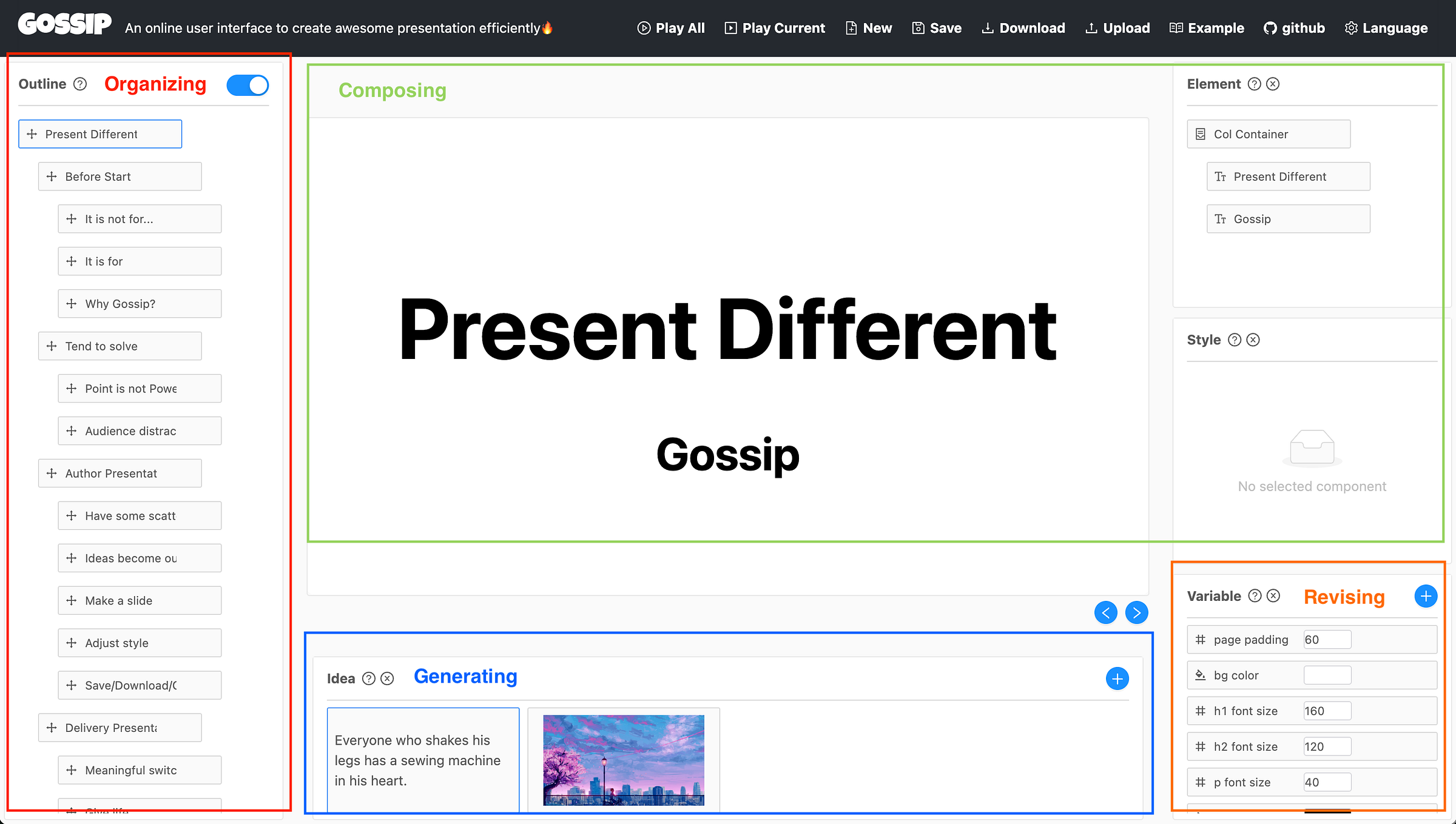The image size is (1456, 824).
Task: Expand the Before Start outline node
Action: click(52, 176)
